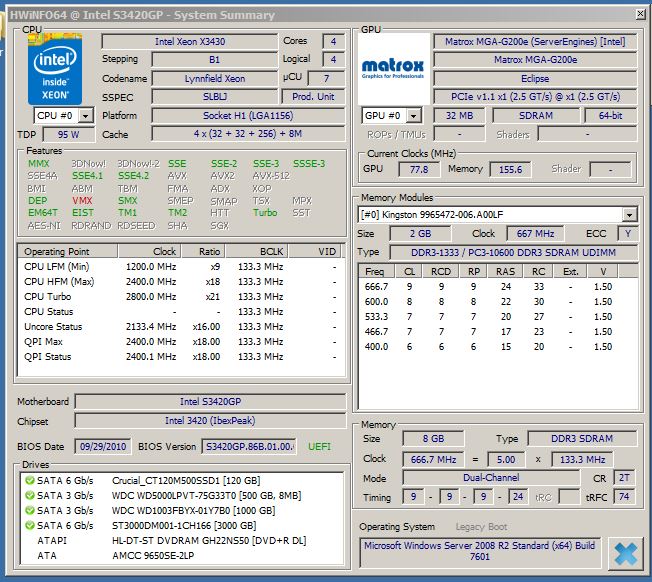
Task: Click the greyed Legacy Boot label
Action: click(x=481, y=527)
